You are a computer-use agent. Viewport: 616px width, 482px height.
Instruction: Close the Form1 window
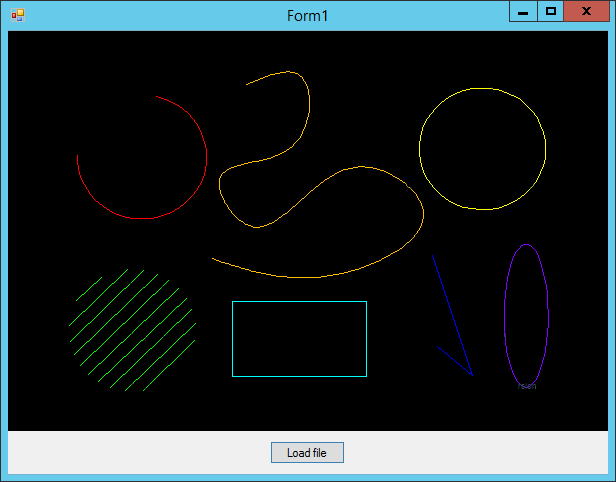point(586,11)
